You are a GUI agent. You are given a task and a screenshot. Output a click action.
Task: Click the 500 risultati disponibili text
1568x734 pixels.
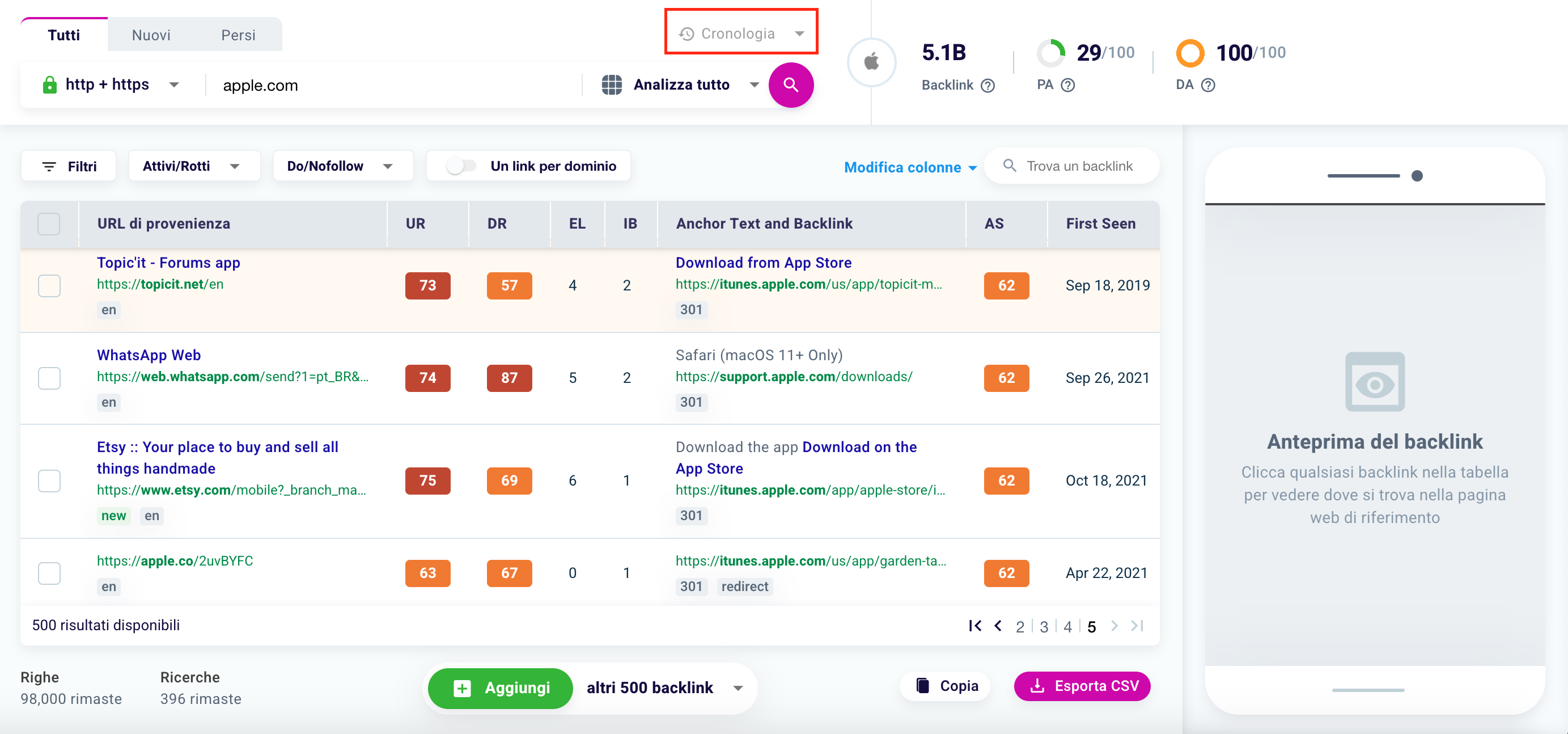106,625
